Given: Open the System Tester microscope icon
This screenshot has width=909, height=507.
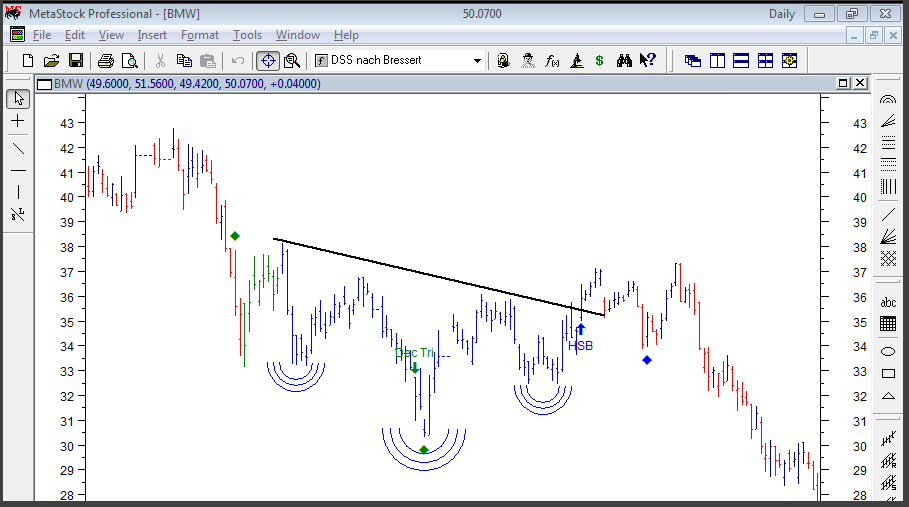Looking at the screenshot, I should pos(576,60).
